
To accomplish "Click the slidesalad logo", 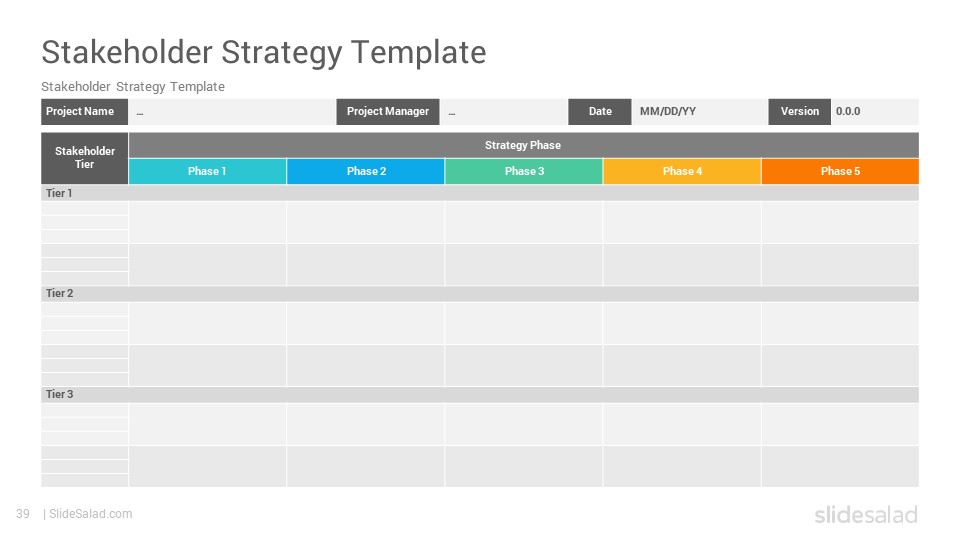I will pyautogui.click(x=866, y=514).
